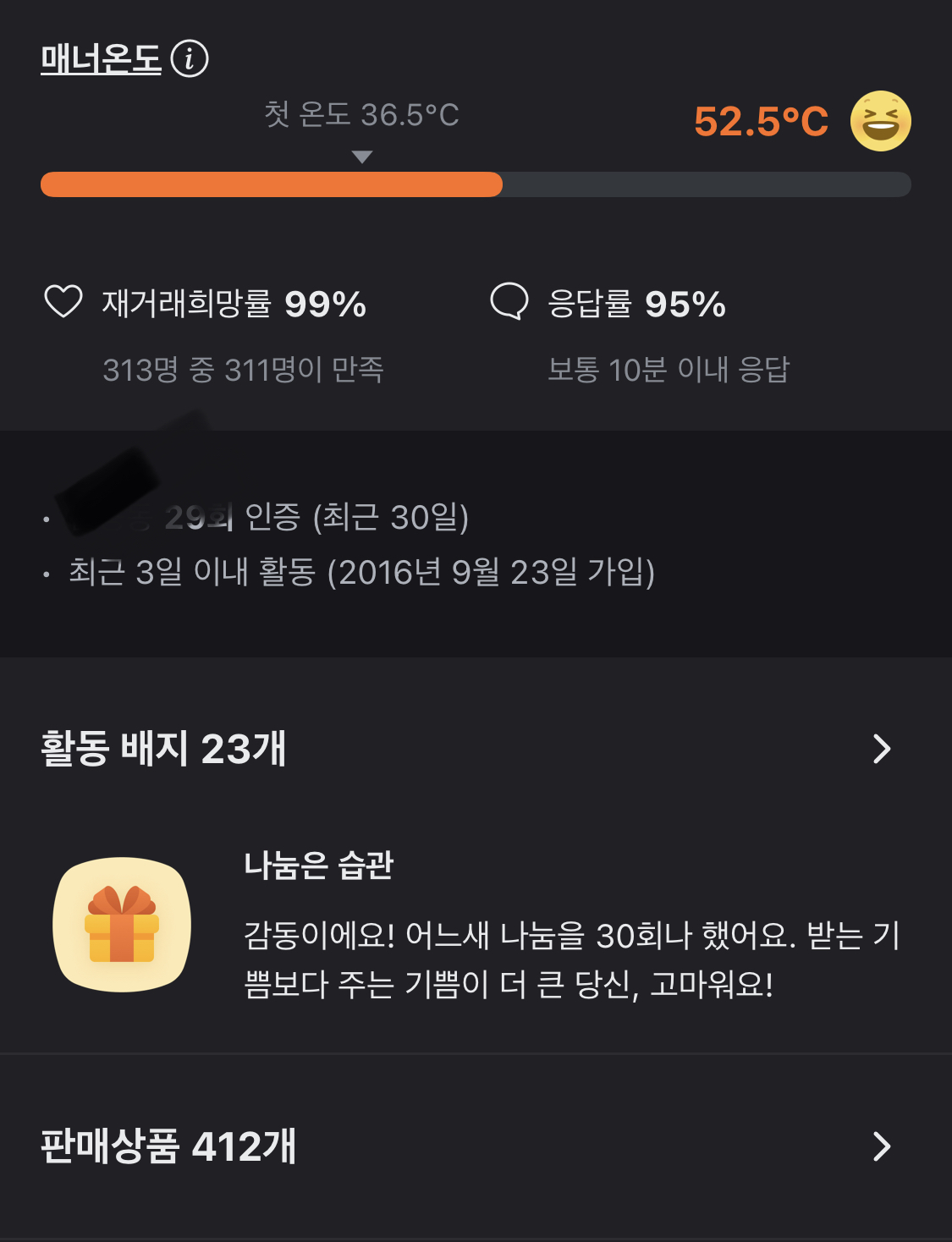This screenshot has width=952, height=1242.
Task: Tap the gift box badge icon
Action: (x=122, y=924)
